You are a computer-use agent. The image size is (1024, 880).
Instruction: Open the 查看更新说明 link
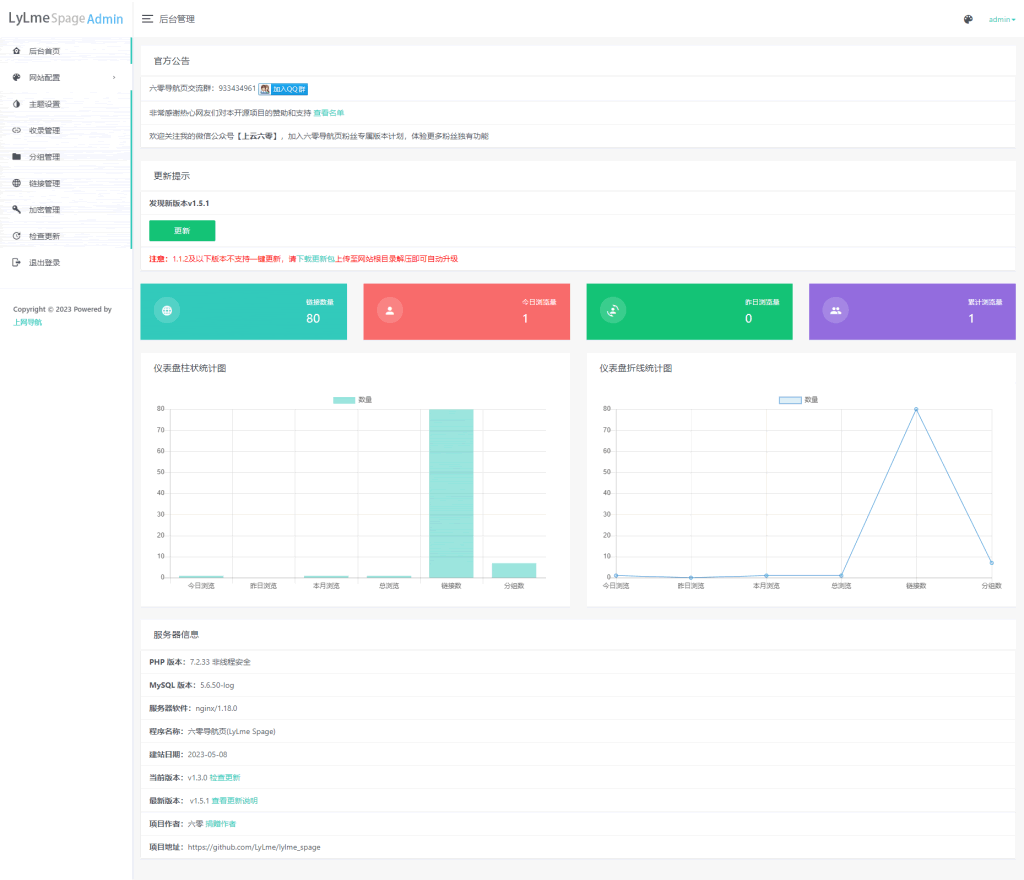[235, 800]
